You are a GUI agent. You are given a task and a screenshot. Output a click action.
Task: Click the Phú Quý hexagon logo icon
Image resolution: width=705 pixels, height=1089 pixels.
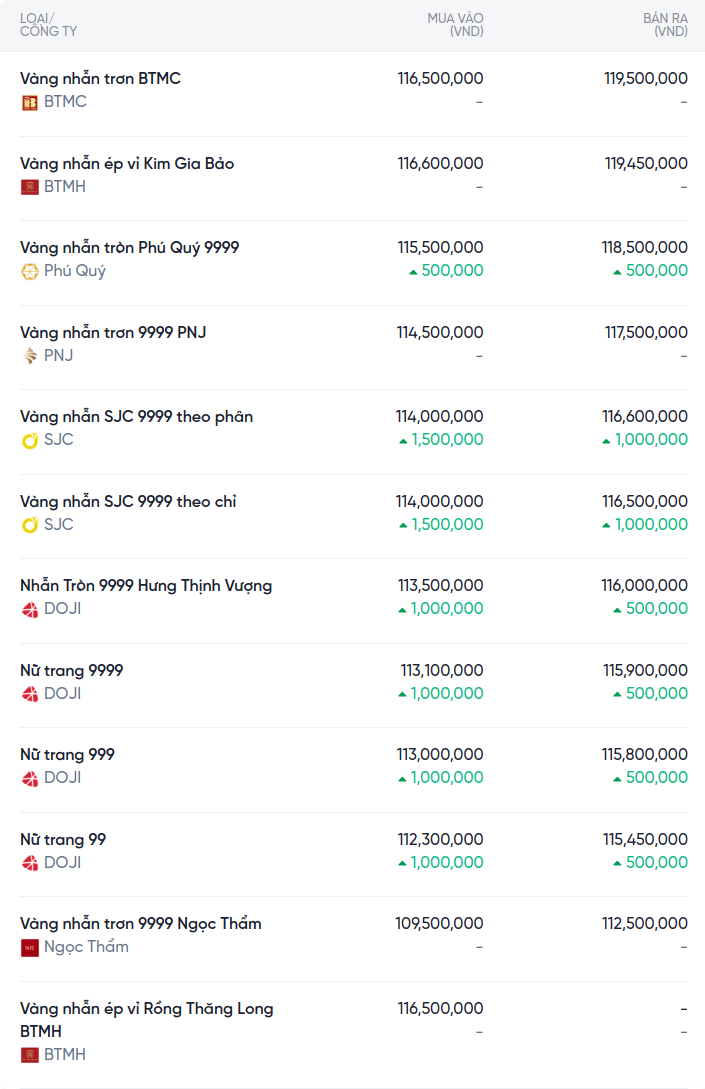tap(29, 272)
